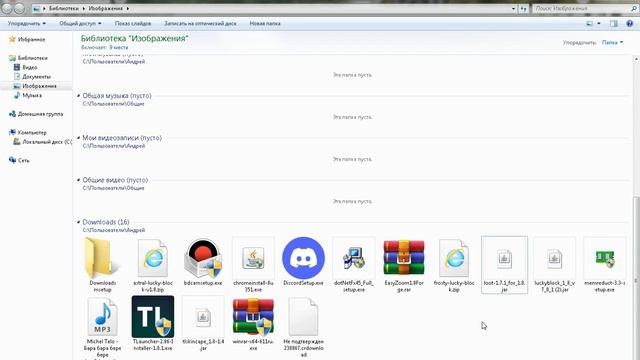Select bdcamsetup.exe Bandicam installer
The image size is (640, 360).
pos(203,258)
